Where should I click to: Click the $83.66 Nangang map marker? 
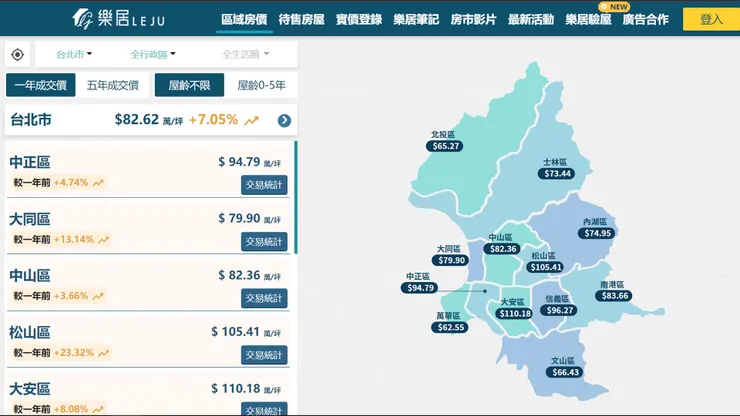pyautogui.click(x=614, y=296)
